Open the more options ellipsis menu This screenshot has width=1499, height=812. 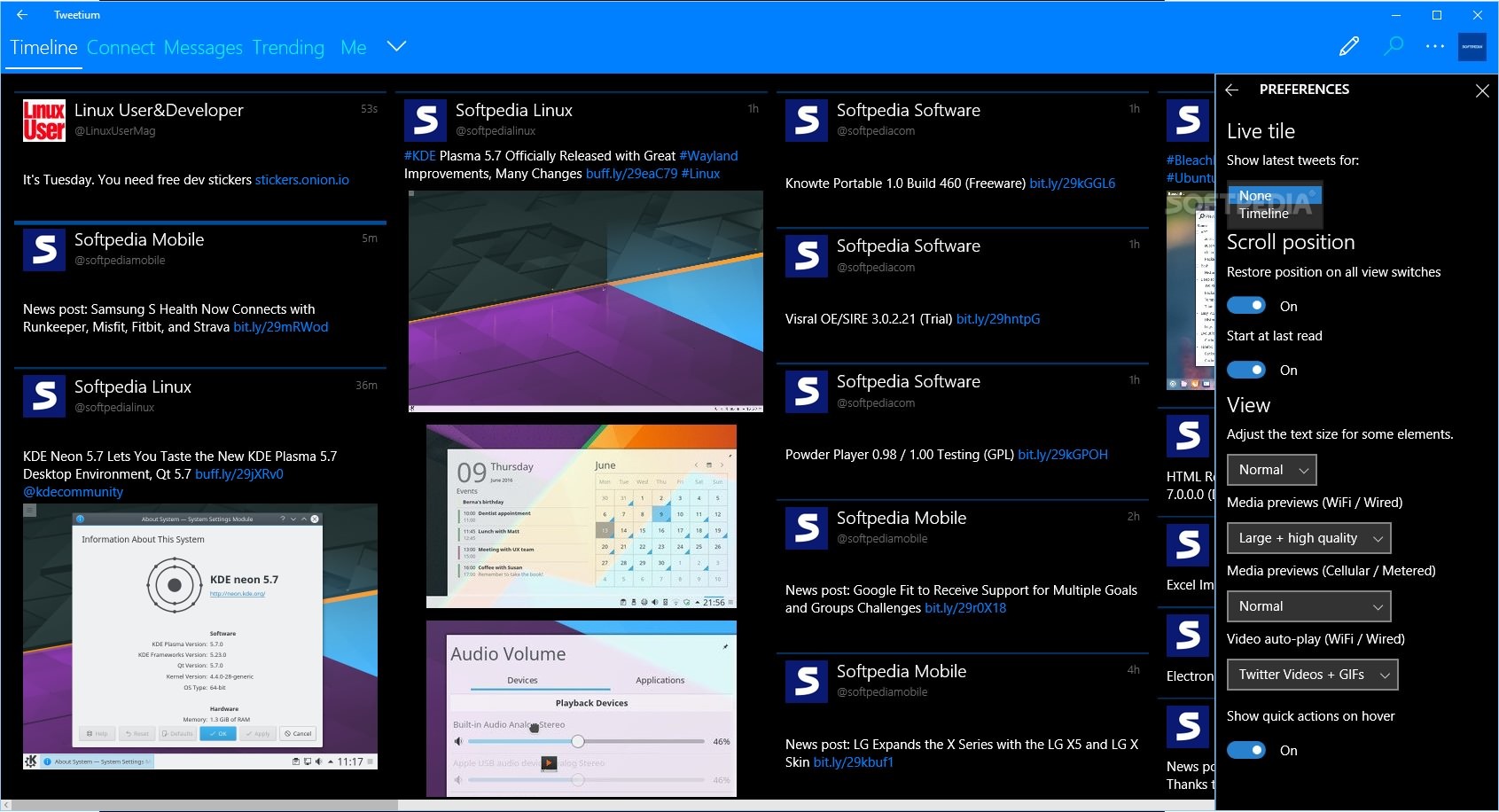[x=1435, y=46]
